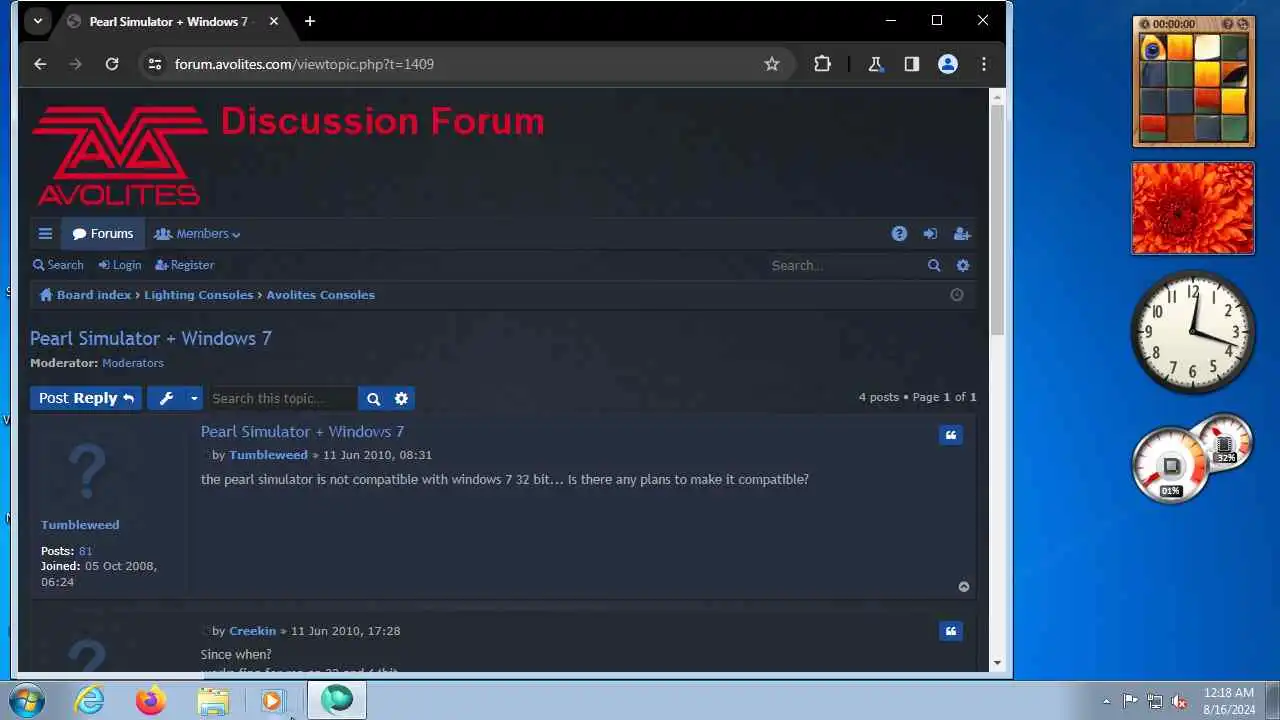Open the topic title heading link

(151, 338)
